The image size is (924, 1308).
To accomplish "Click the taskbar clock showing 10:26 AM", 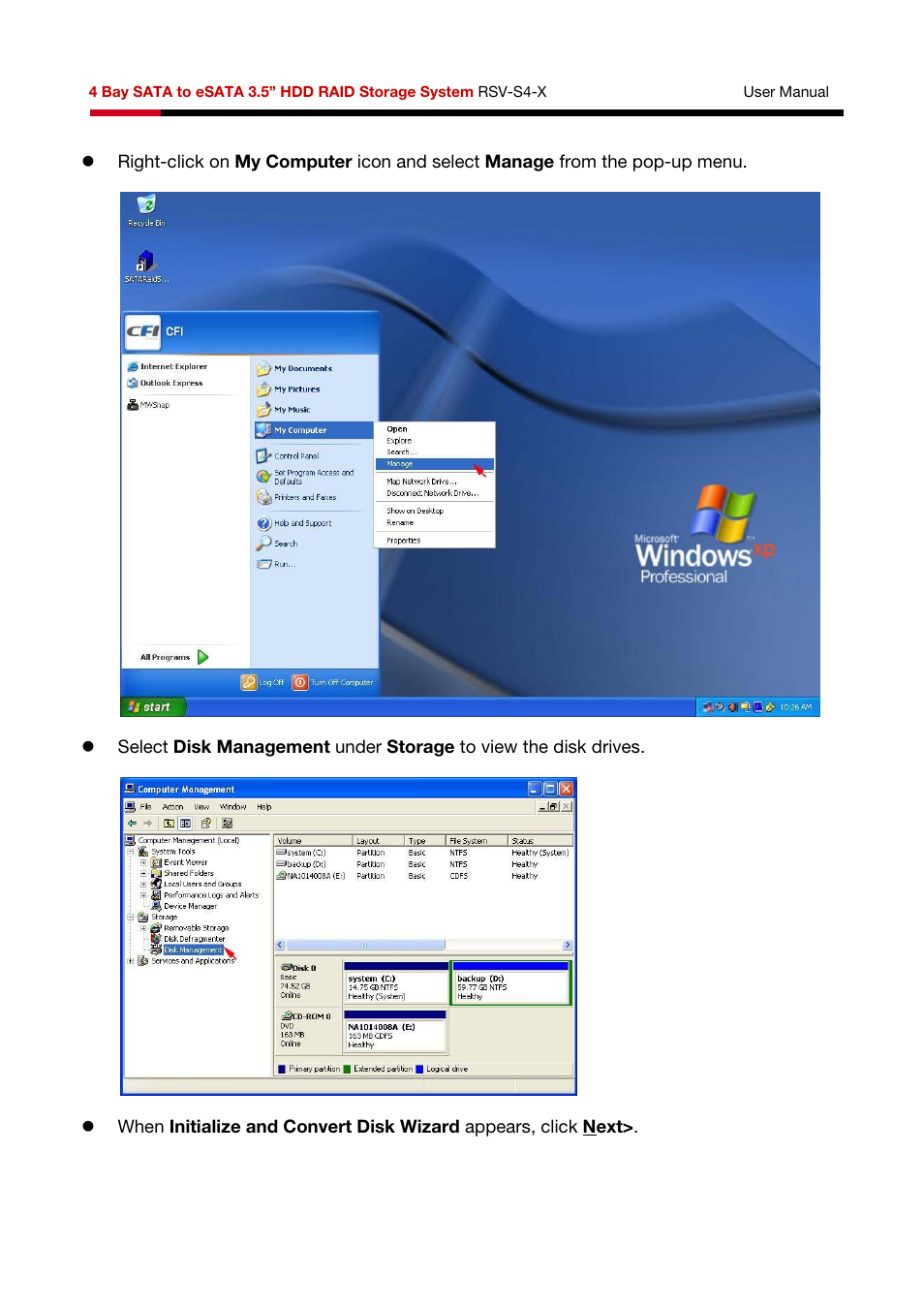I will [796, 707].
